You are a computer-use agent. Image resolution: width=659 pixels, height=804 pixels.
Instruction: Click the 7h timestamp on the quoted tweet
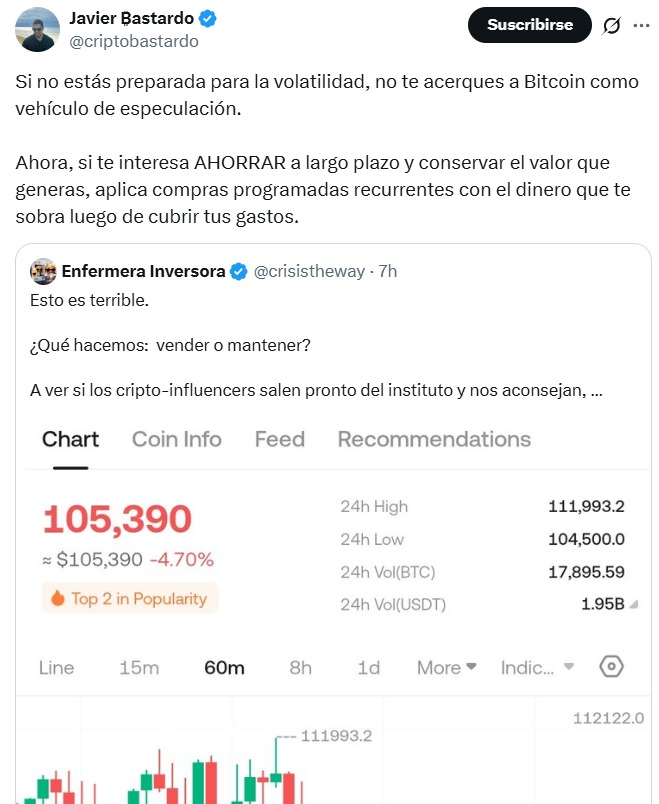tap(389, 270)
